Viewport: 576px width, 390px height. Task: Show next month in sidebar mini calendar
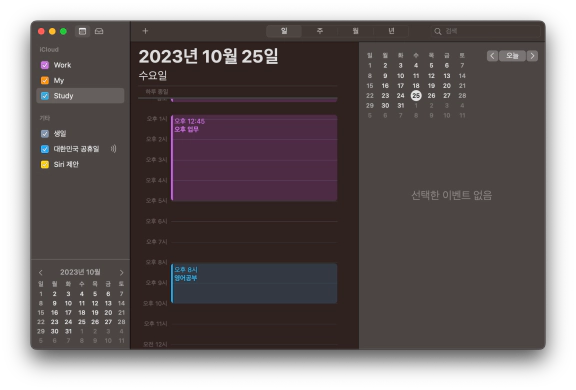click(122, 272)
